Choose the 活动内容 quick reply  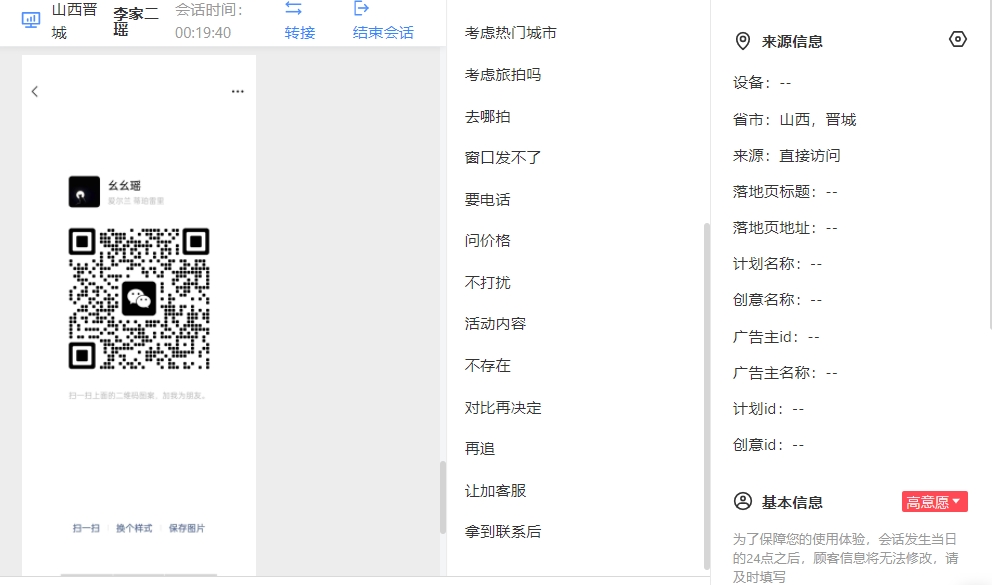pyautogui.click(x=495, y=324)
